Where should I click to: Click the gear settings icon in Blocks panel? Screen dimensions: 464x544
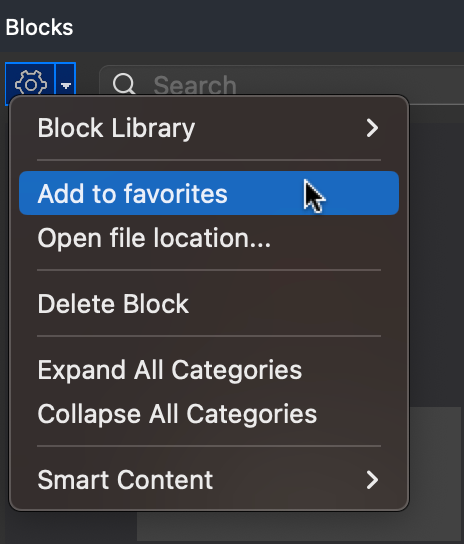click(31, 83)
